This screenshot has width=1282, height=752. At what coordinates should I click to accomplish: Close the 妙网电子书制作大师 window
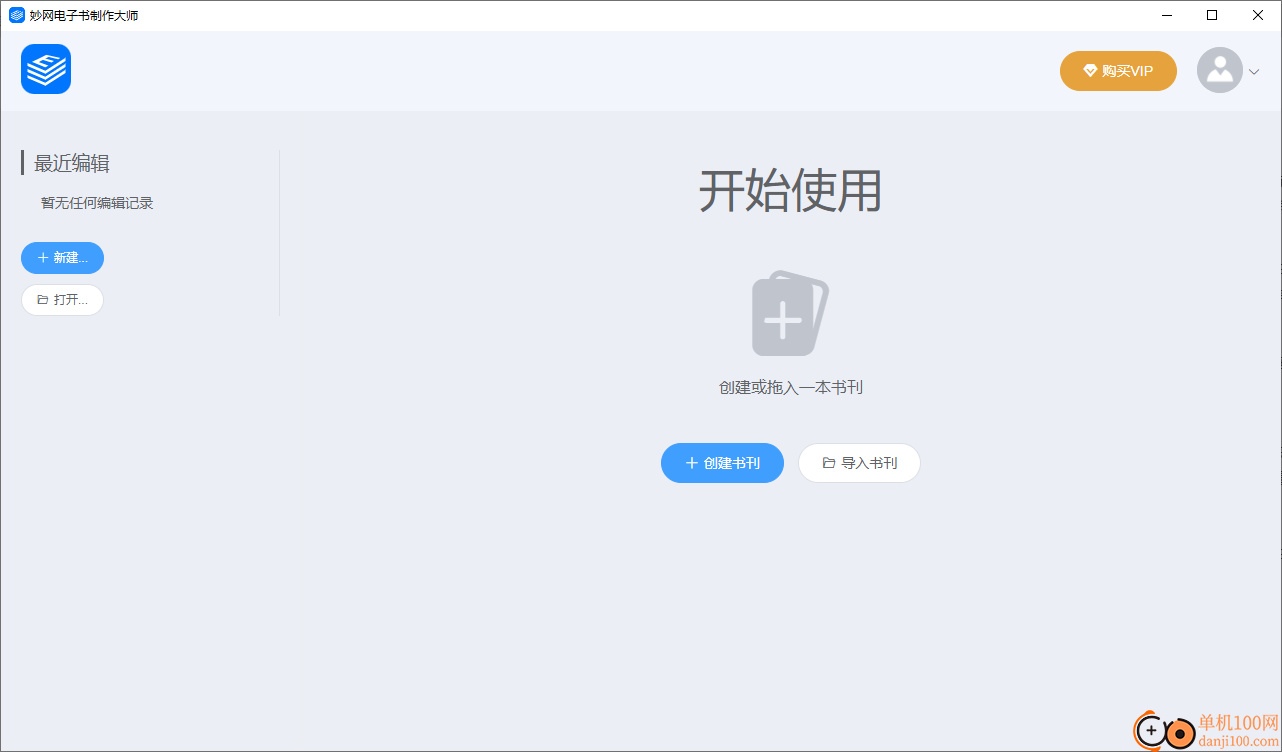tap(1258, 15)
